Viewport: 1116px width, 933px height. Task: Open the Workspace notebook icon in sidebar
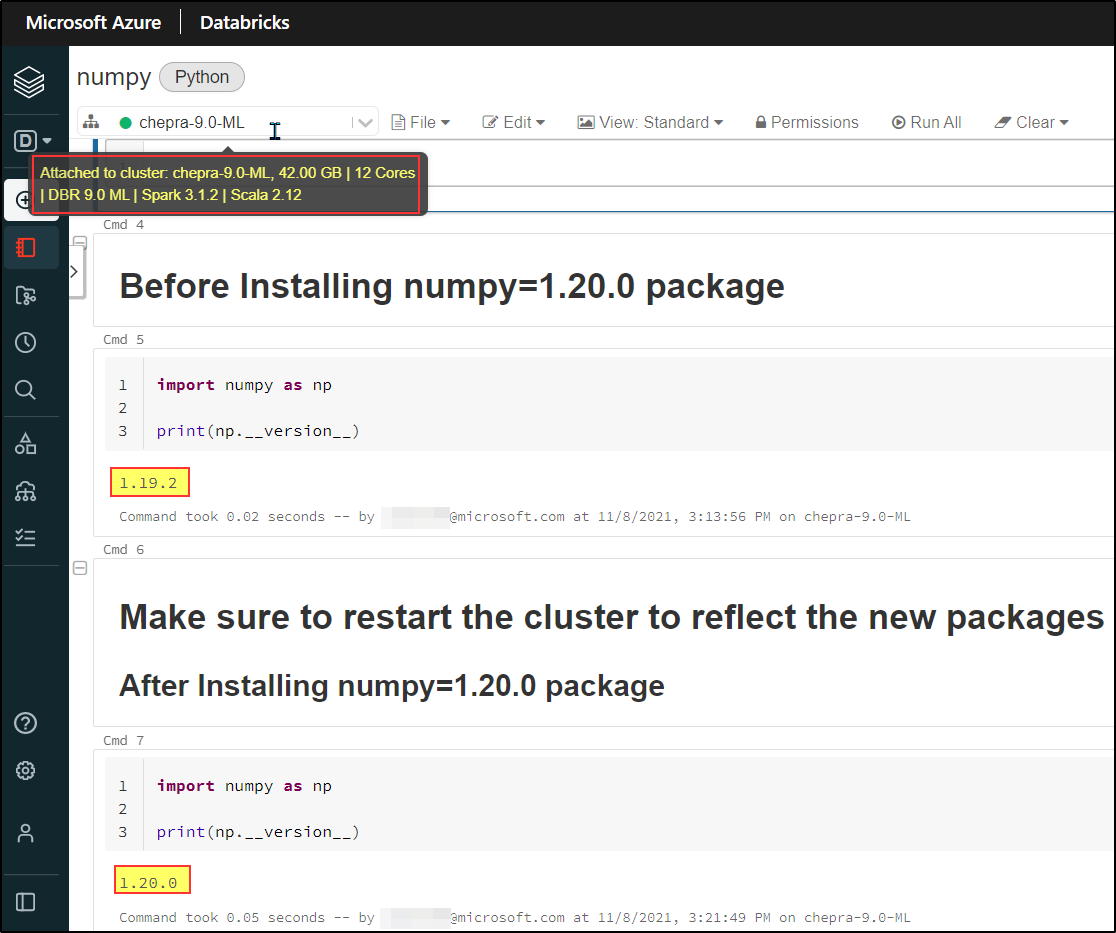26,248
